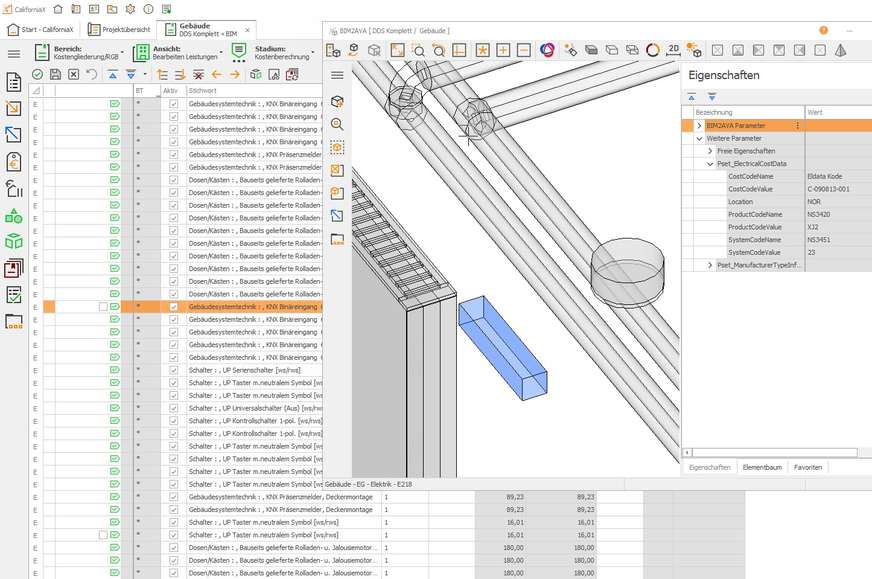Toggle Aktiv checkbox in highlighted orange row
Viewport: 872px width, 579px height.
tap(174, 307)
